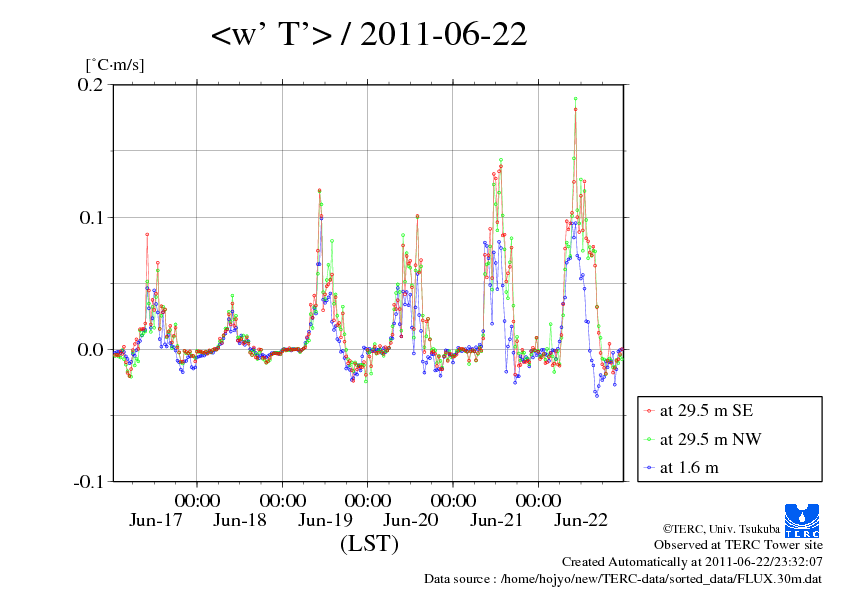Screen dimensions: 842x595
Task: Click the Jun-20 date label
Action: tap(411, 520)
